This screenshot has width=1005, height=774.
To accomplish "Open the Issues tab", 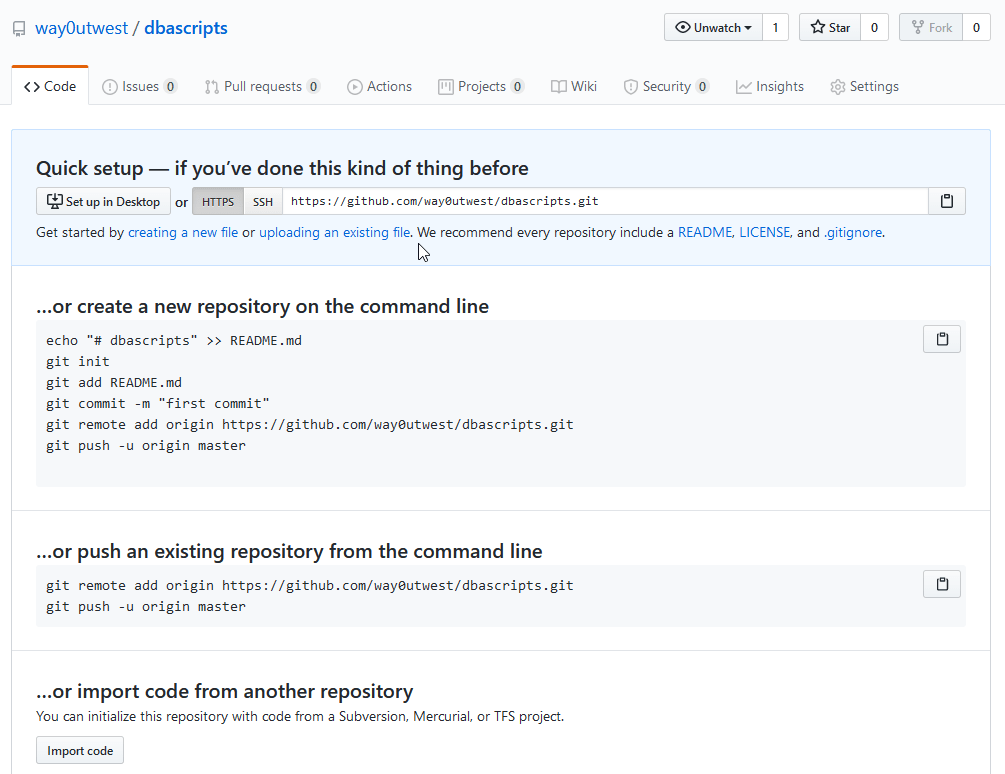I will tap(139, 87).
